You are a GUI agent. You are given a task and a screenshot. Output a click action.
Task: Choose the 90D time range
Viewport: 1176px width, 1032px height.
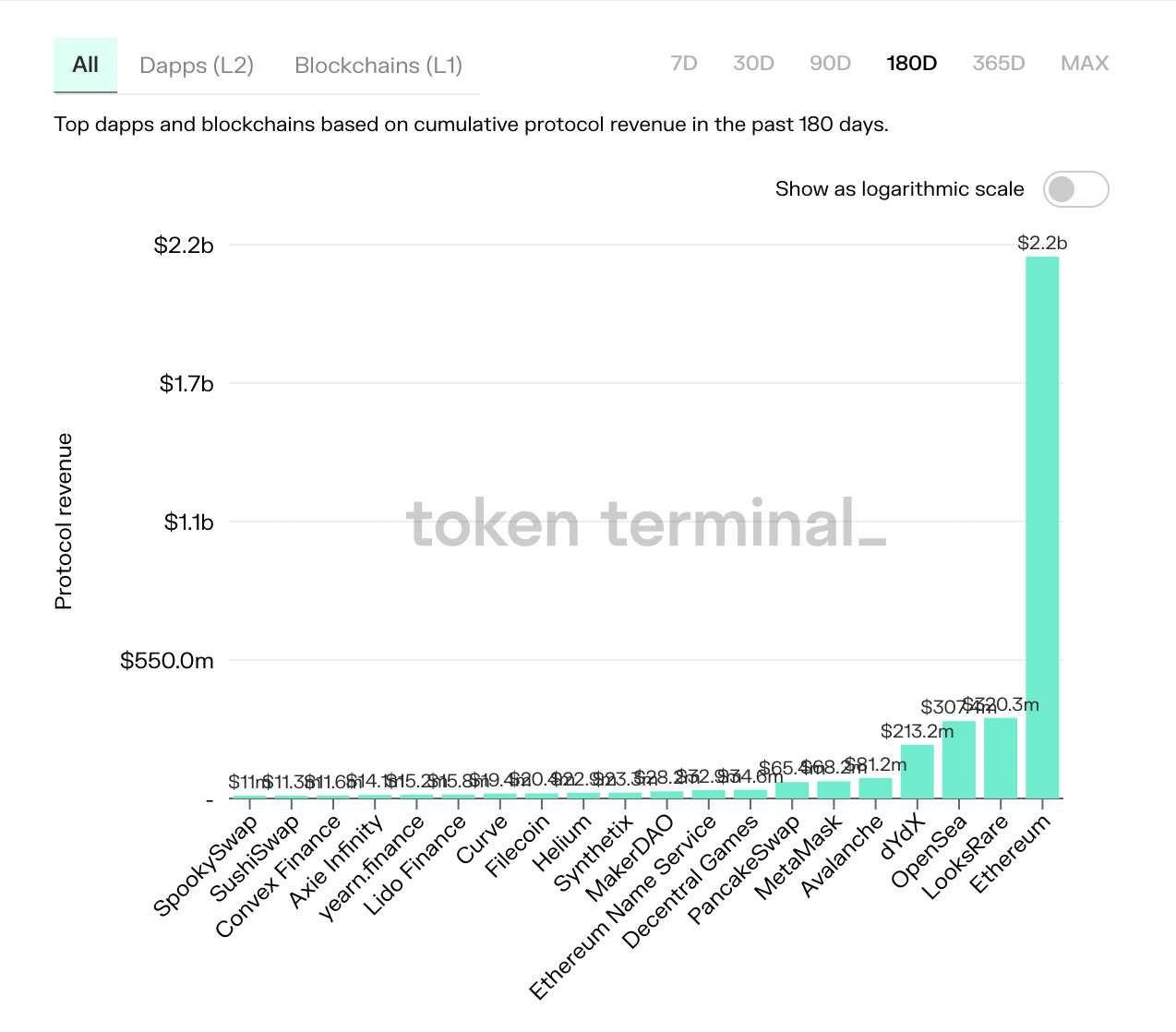830,63
